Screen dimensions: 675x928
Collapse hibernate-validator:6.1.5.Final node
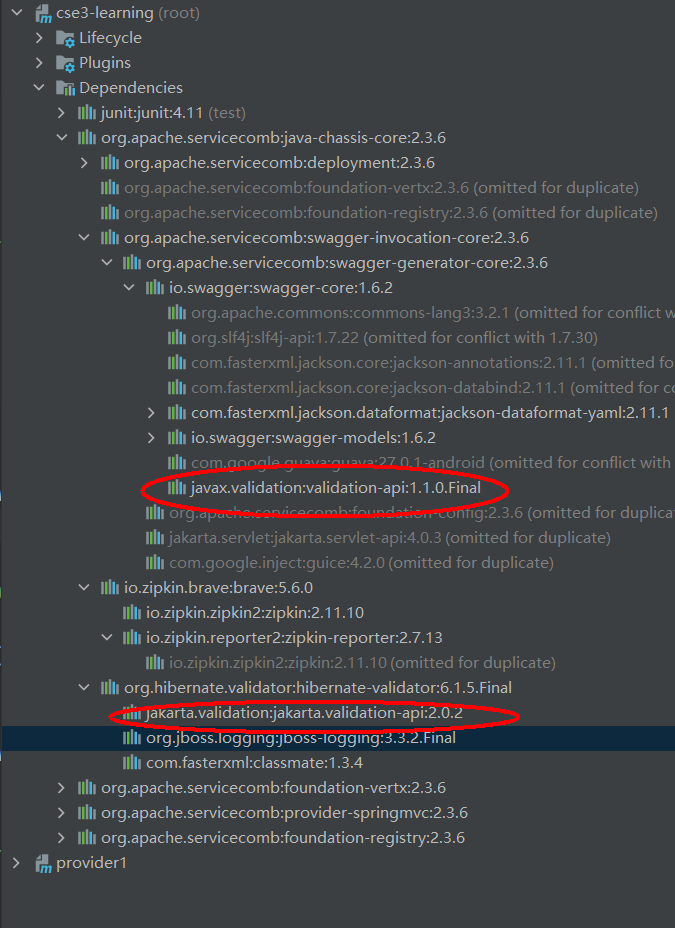84,688
